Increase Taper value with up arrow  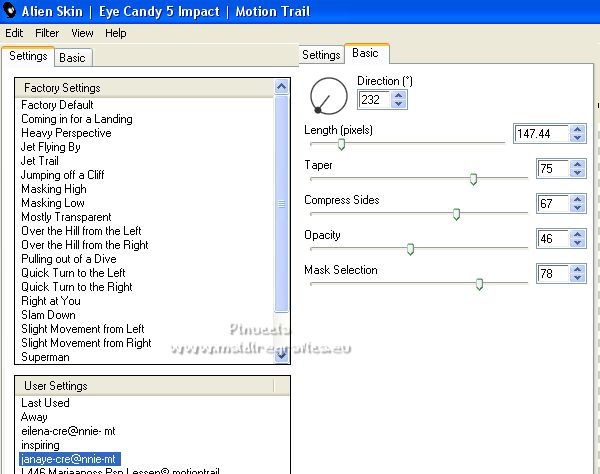(577, 164)
